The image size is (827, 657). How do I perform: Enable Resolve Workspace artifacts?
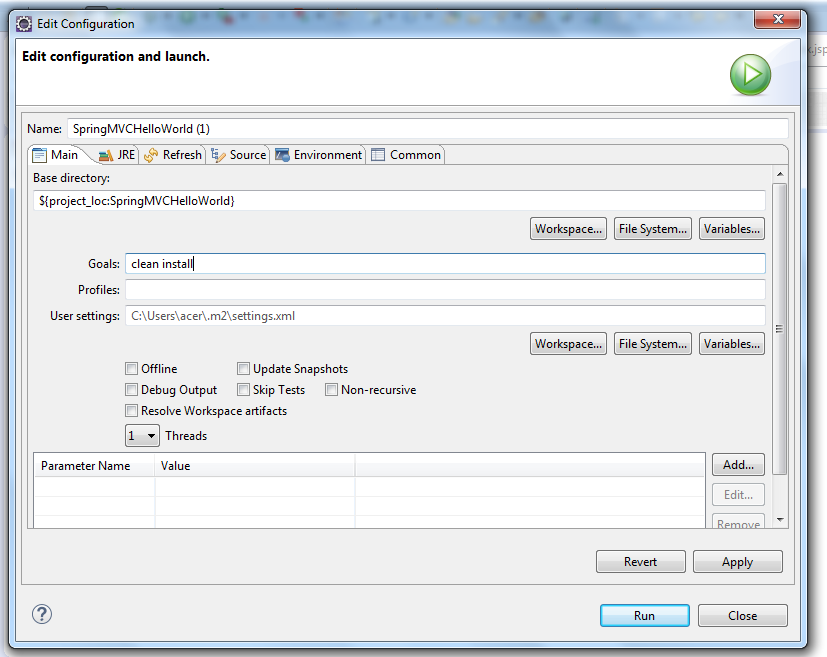pyautogui.click(x=131, y=410)
